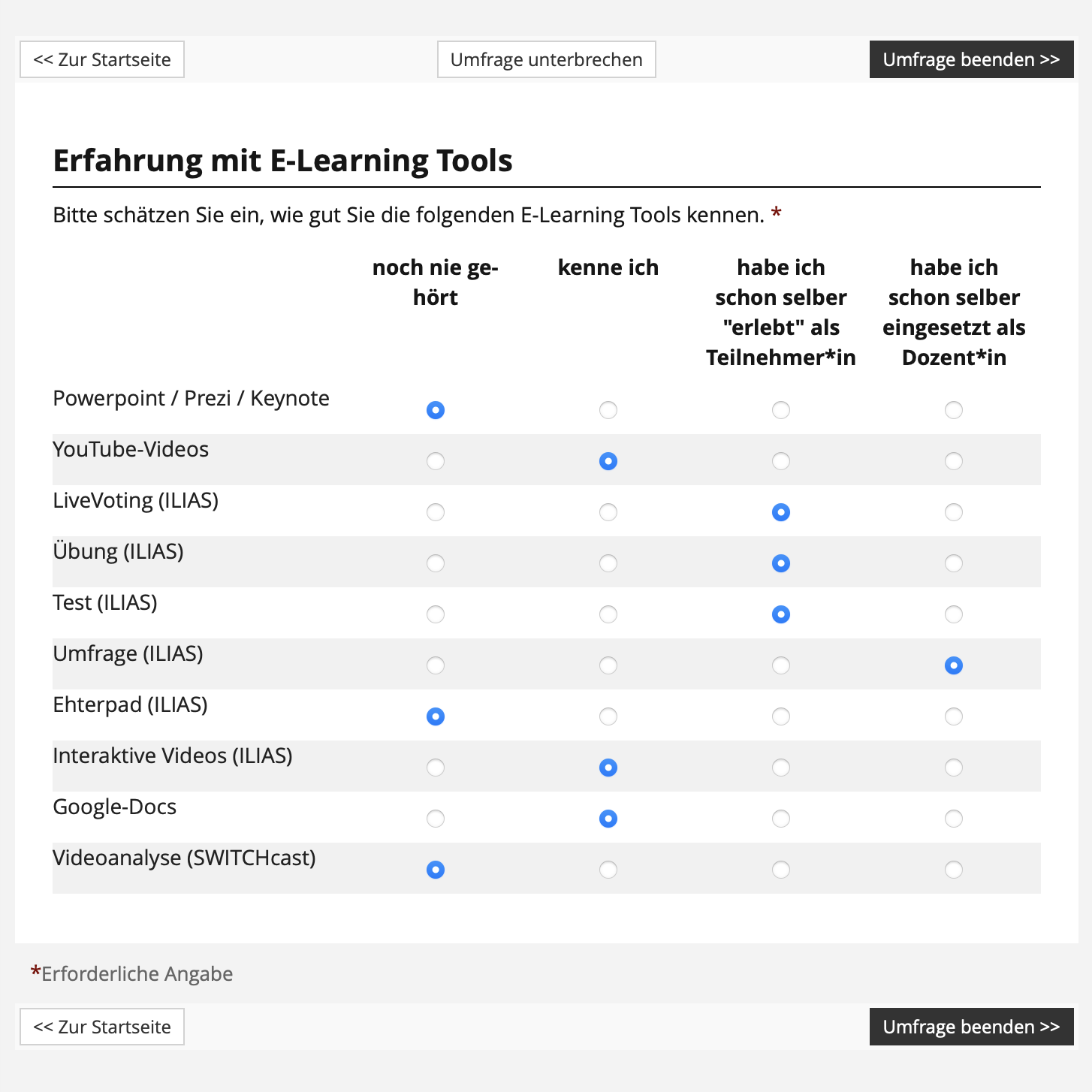Select 'kenne ich' for Powerpoint / Prezi / Keynote

coord(608,410)
